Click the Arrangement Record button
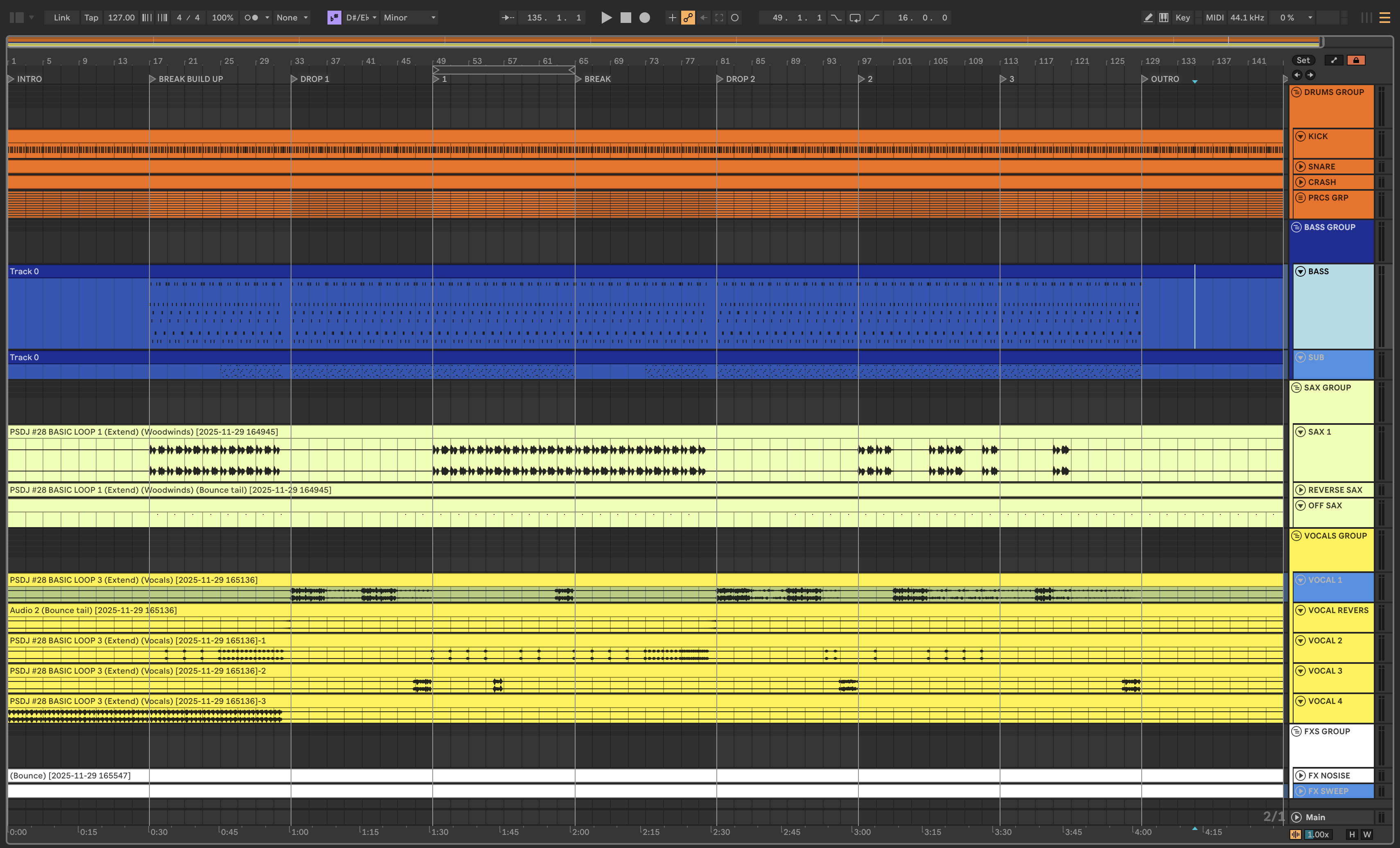Viewport: 1400px width, 848px height. click(x=644, y=18)
